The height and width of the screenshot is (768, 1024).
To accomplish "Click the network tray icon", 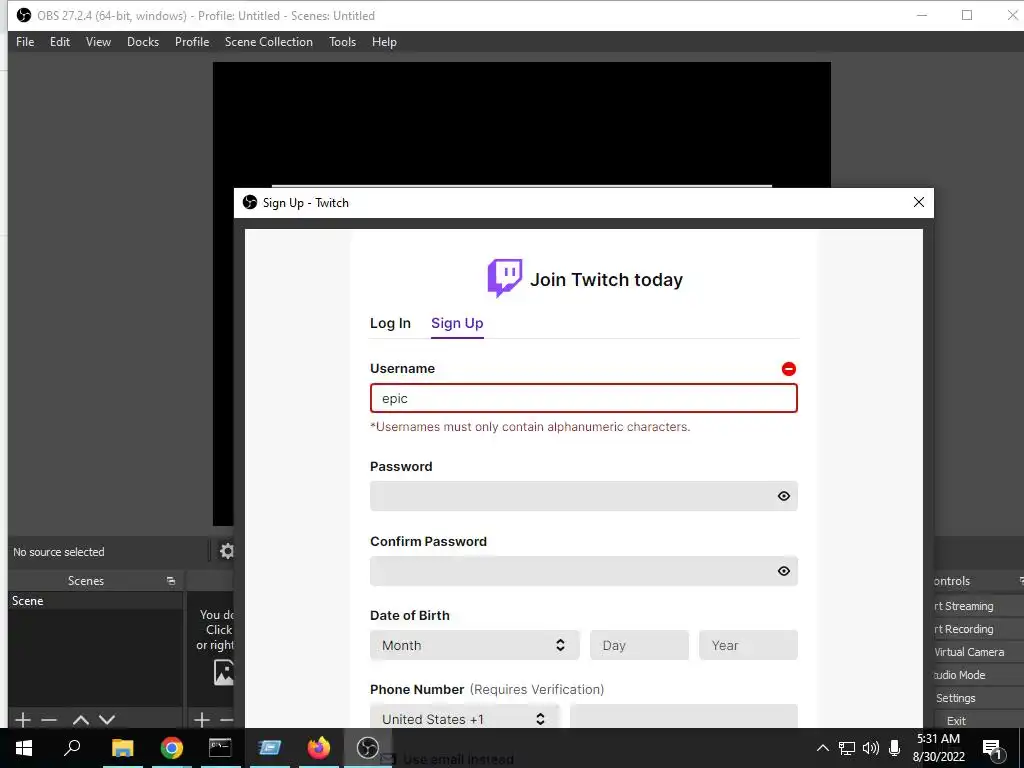I will click(847, 748).
